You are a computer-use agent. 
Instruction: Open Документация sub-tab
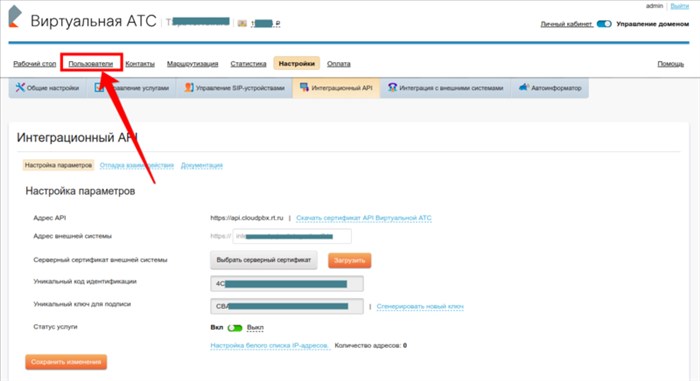click(201, 165)
